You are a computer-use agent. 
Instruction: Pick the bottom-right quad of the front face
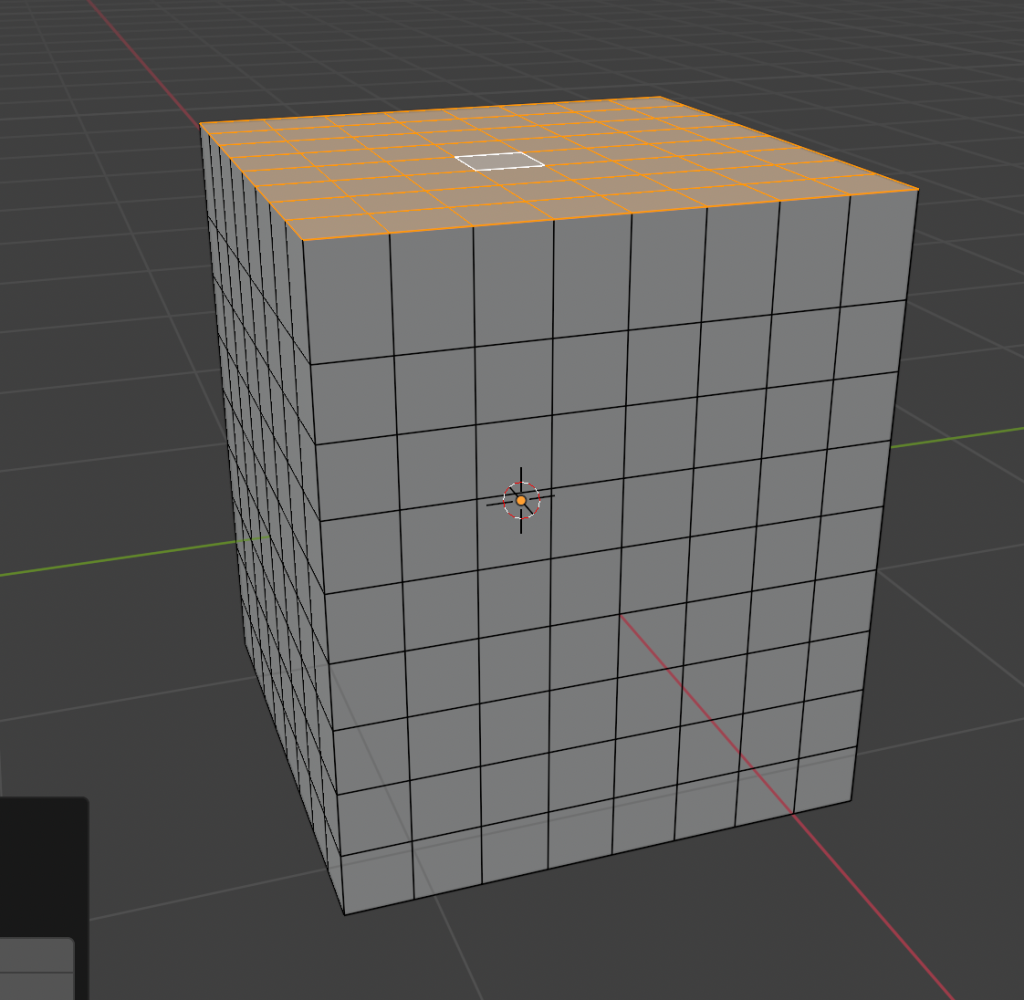[824, 778]
